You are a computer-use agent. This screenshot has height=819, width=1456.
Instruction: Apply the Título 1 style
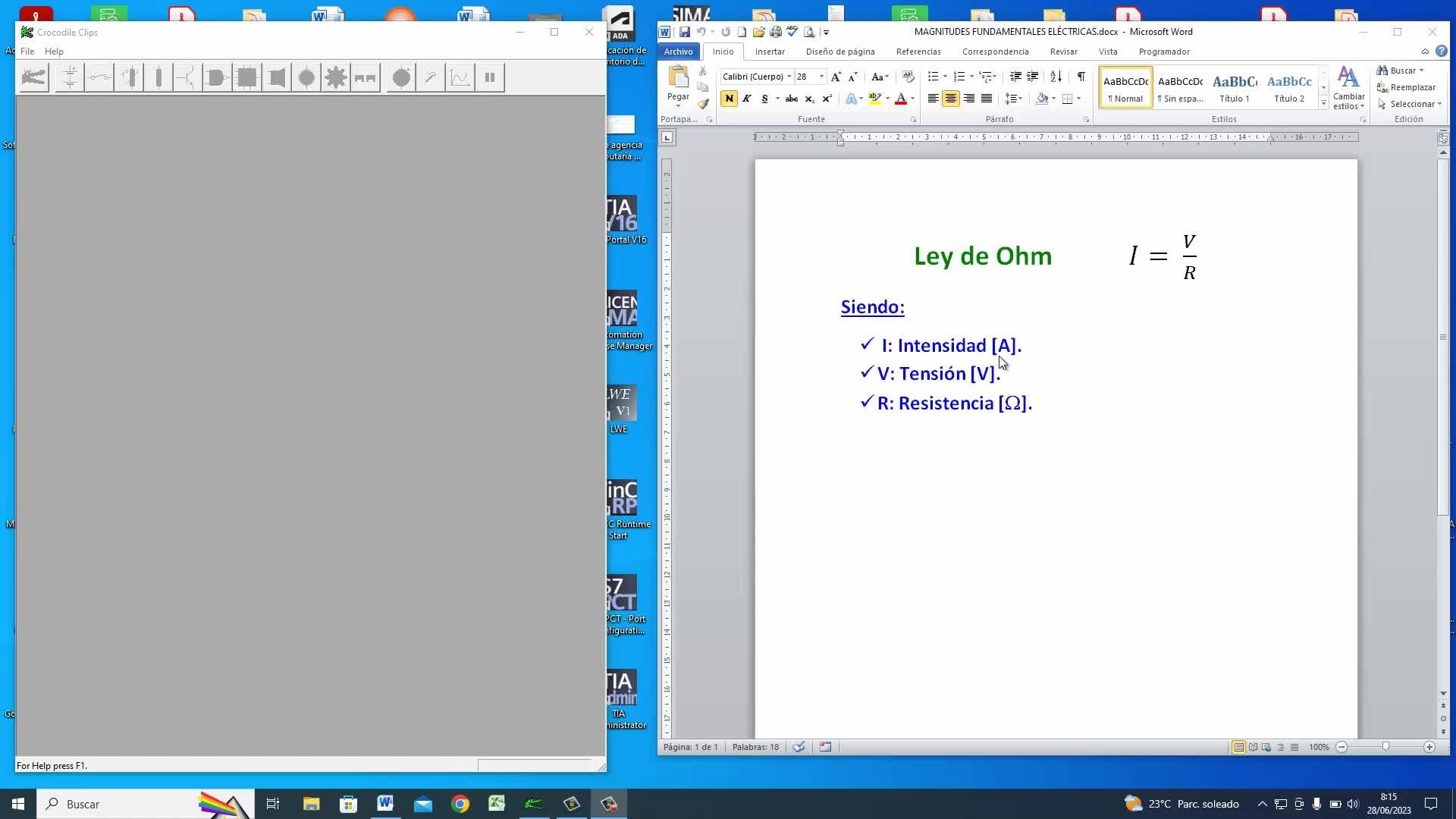coord(1234,88)
